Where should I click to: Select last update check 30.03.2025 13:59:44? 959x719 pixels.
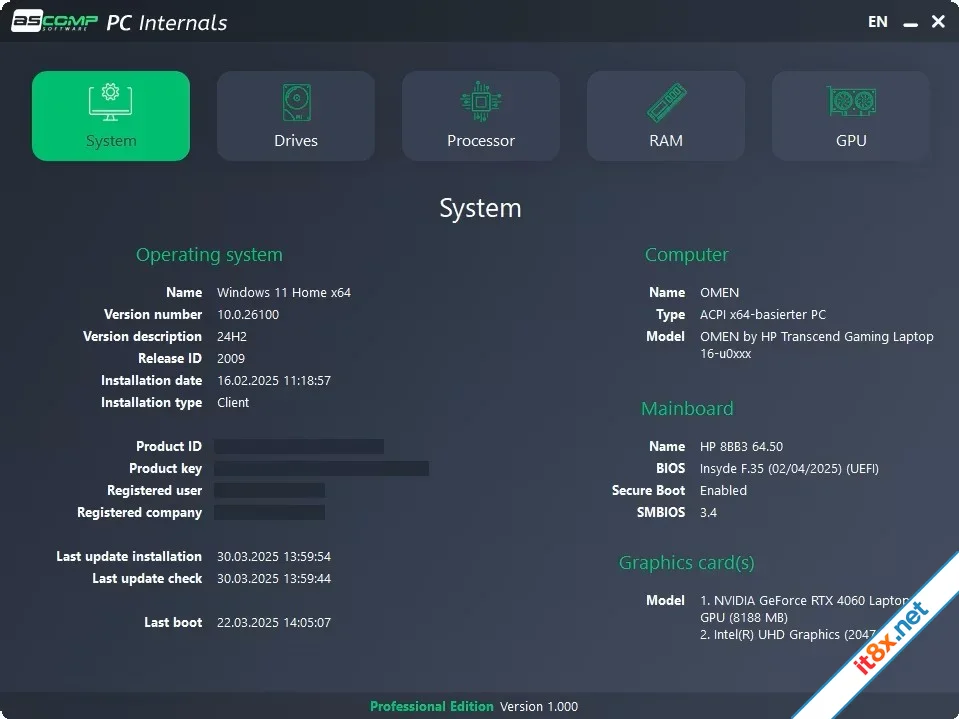(274, 578)
